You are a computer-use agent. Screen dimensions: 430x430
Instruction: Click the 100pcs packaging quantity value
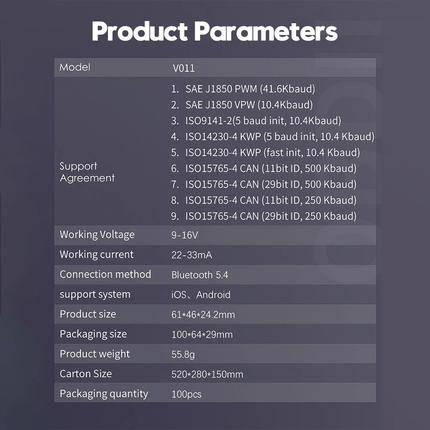coord(186,394)
